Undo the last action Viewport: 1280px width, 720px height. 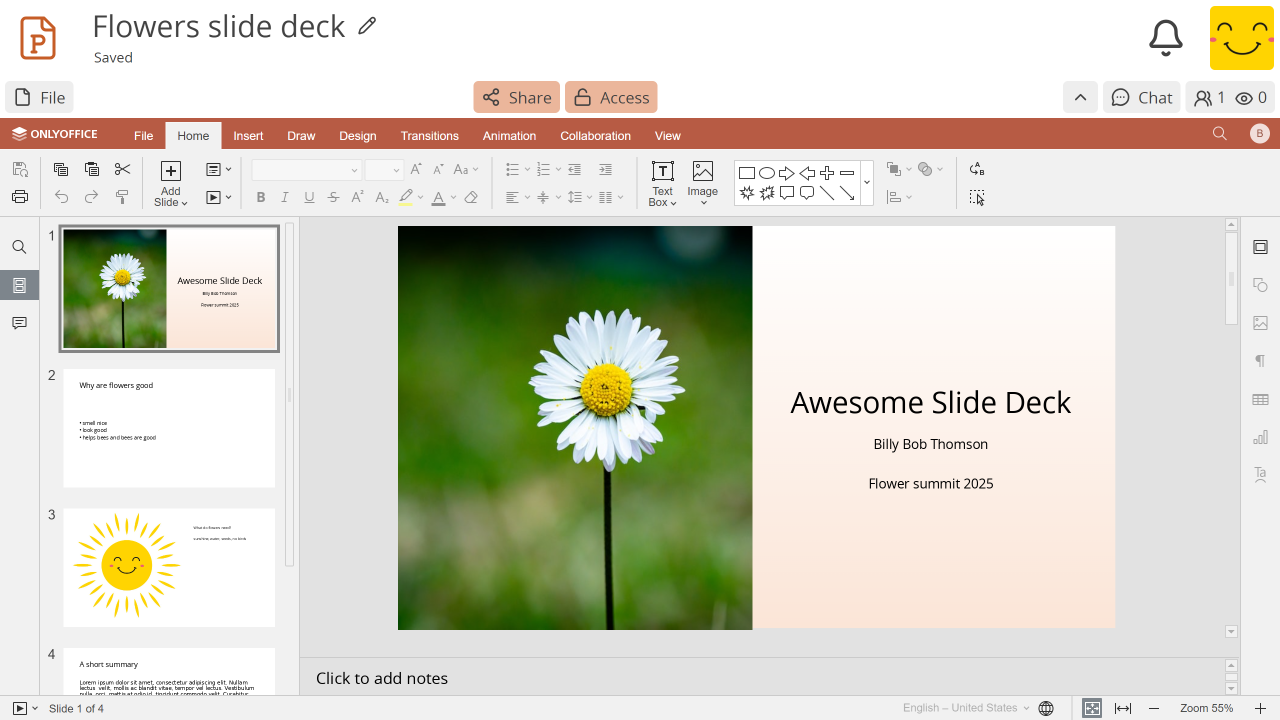click(61, 197)
